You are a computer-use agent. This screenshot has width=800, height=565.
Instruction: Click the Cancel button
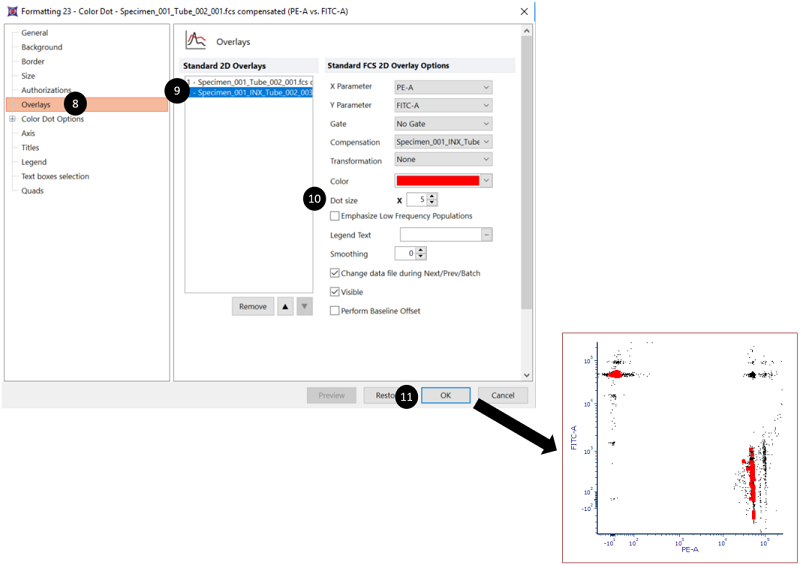[x=503, y=395]
